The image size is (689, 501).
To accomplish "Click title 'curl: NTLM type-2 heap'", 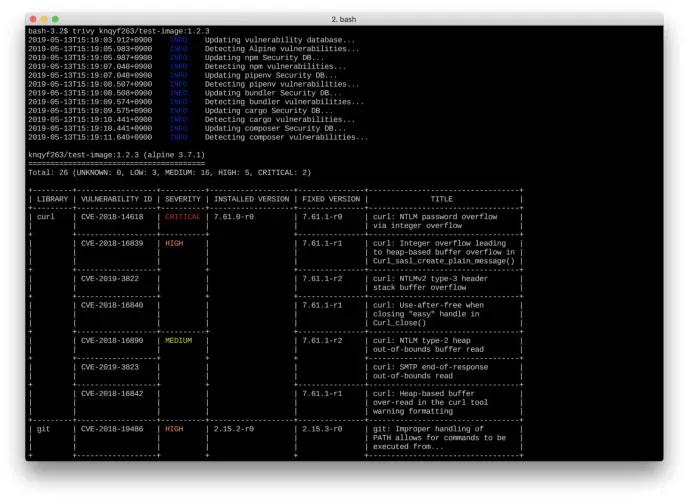I will coord(422,341).
